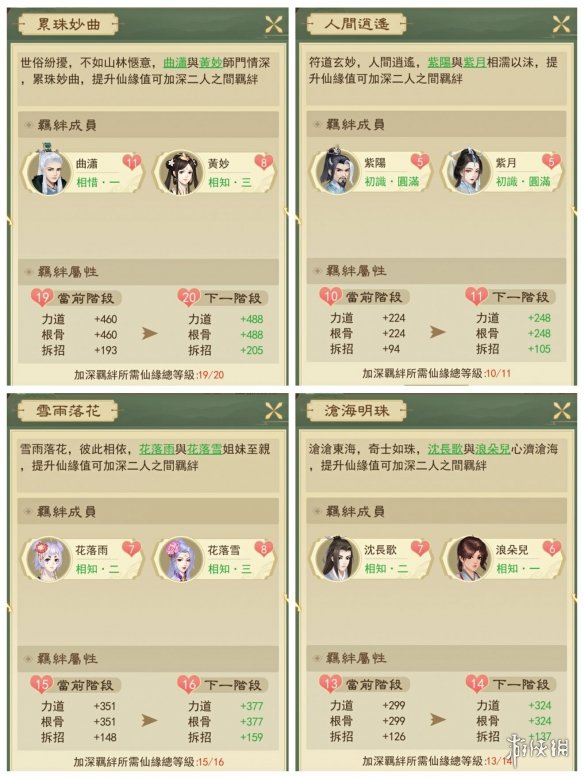
Task: Open the 黃妙 character link in description
Action: coord(210,63)
